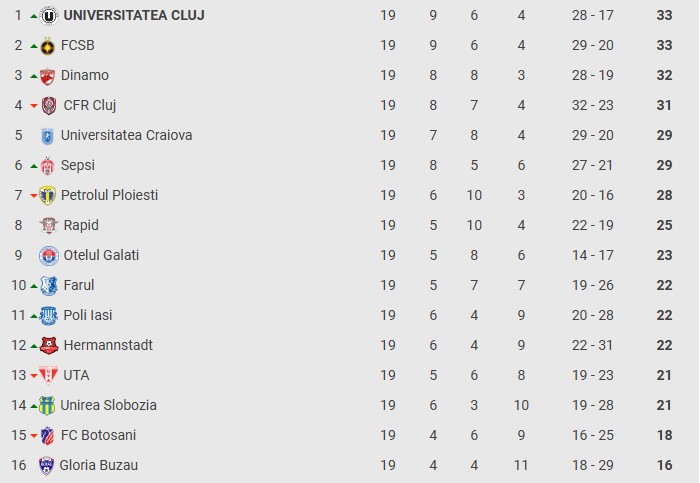700x483 pixels.
Task: Click the Petrolul Ploiesti yellow crest
Action: tap(47, 196)
